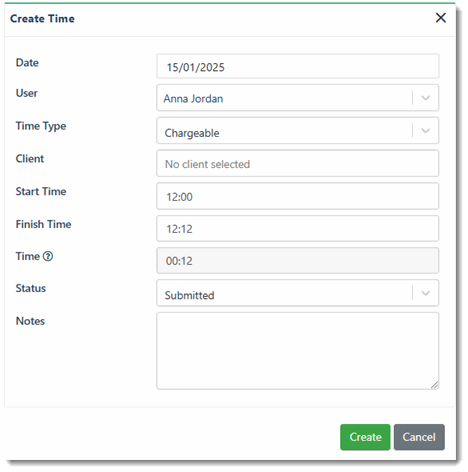Click the Notes box resize handle
Viewport: 468px width, 472px height.
[434, 385]
